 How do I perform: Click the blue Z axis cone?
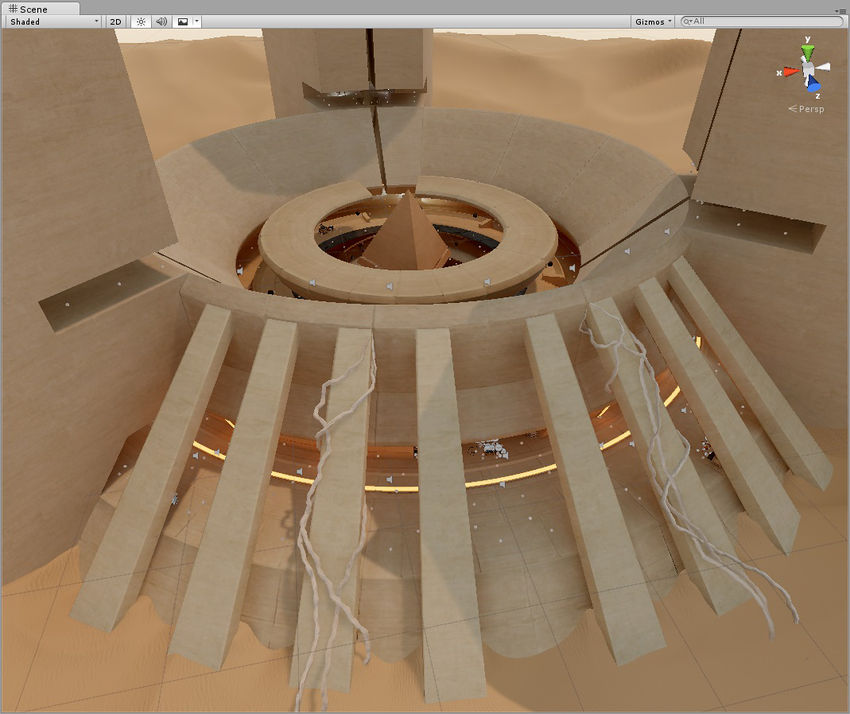click(x=816, y=85)
